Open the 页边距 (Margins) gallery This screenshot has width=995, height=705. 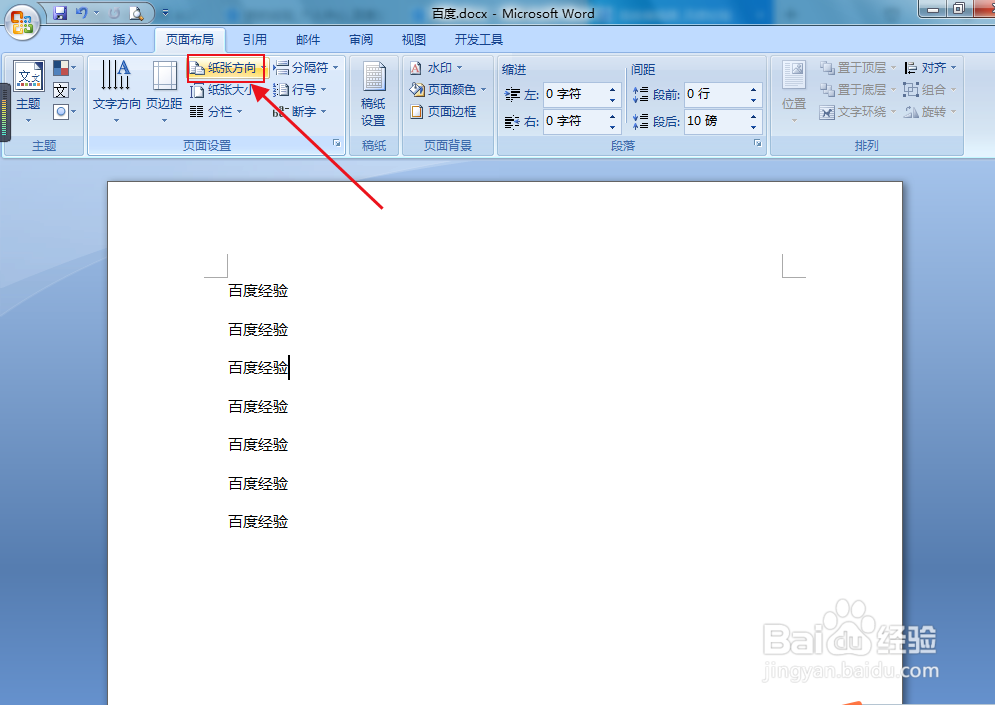pos(165,89)
